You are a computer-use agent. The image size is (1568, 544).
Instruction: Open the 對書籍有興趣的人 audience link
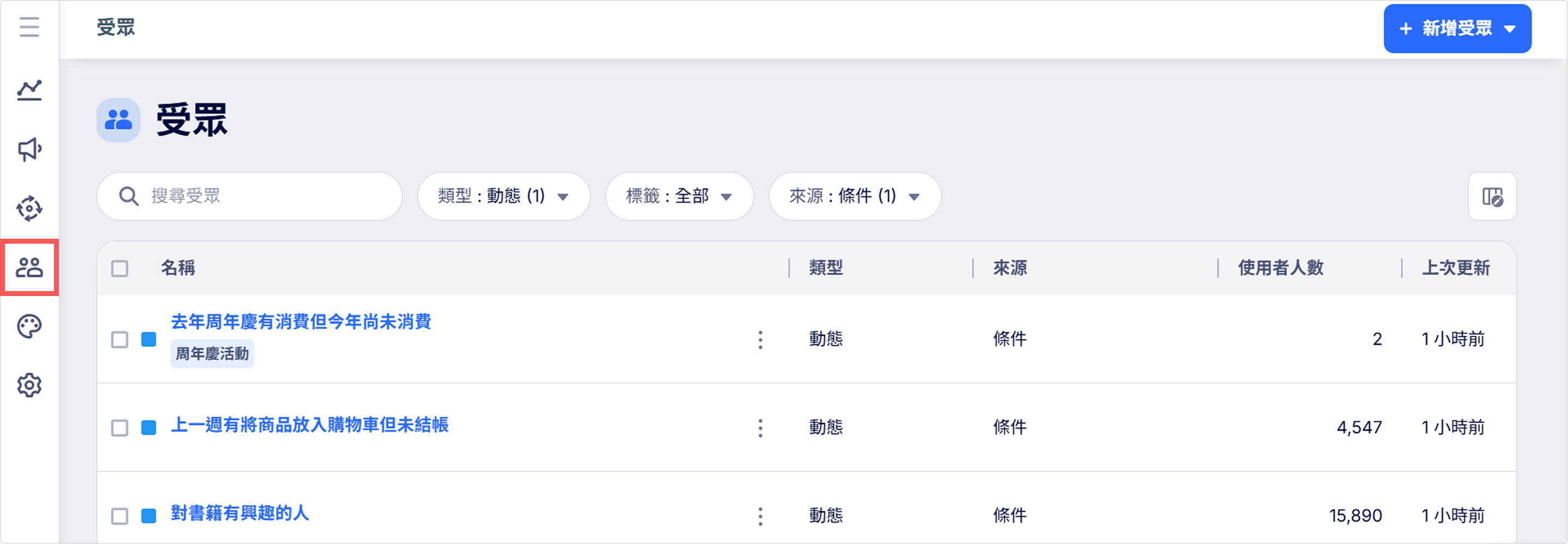pos(240,513)
